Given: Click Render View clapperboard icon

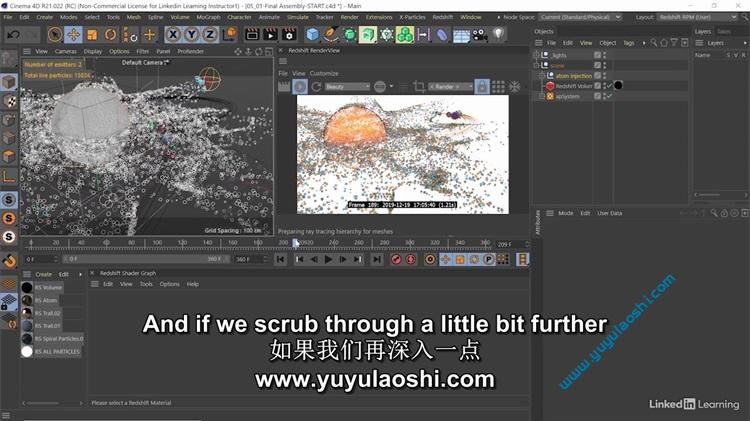Looking at the screenshot, I should (252, 34).
